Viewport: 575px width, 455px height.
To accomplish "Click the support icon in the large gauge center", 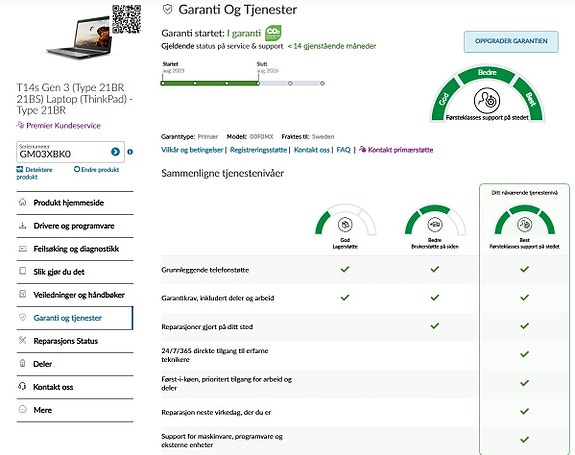I will (487, 100).
